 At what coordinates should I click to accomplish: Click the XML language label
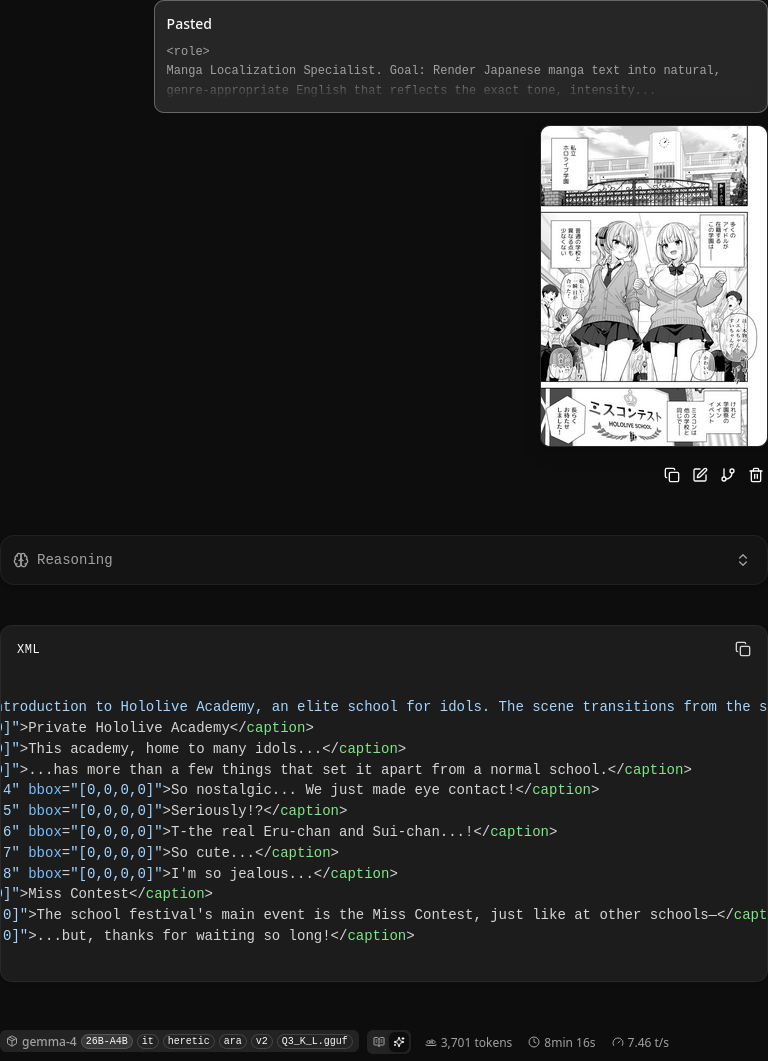(x=28, y=649)
